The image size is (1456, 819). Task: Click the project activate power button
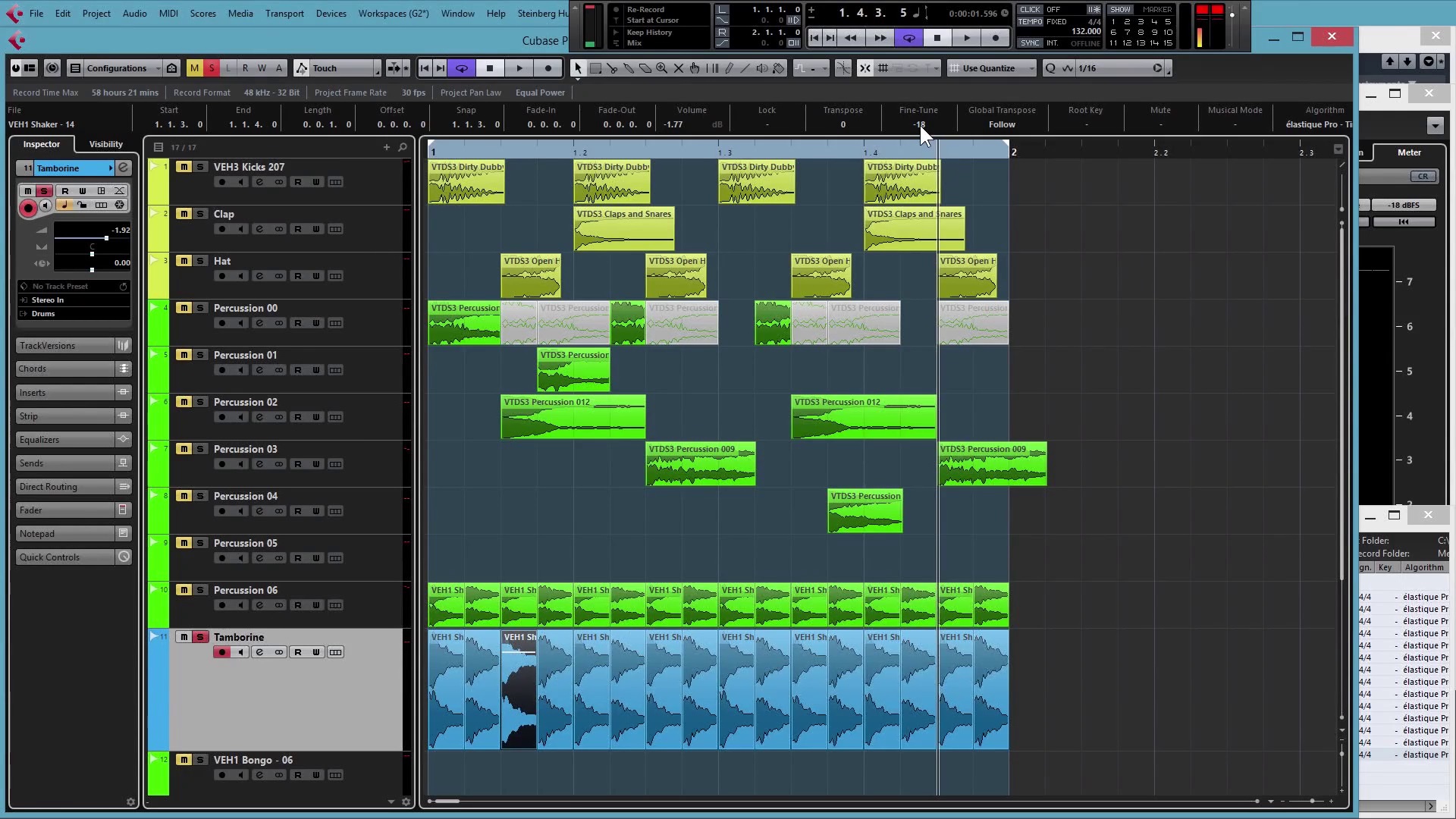coord(16,68)
